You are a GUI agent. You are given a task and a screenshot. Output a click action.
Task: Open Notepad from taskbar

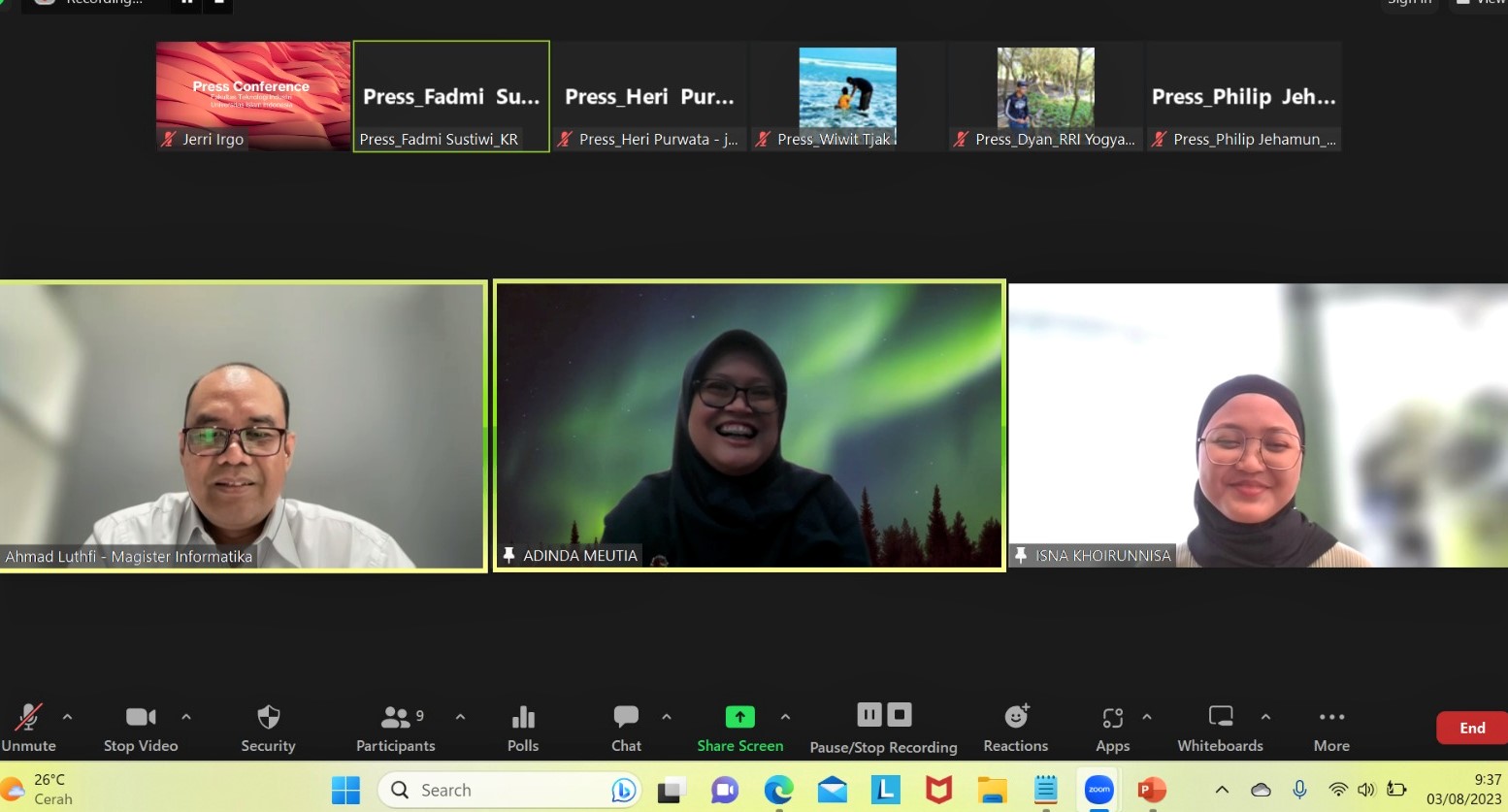click(x=1045, y=790)
